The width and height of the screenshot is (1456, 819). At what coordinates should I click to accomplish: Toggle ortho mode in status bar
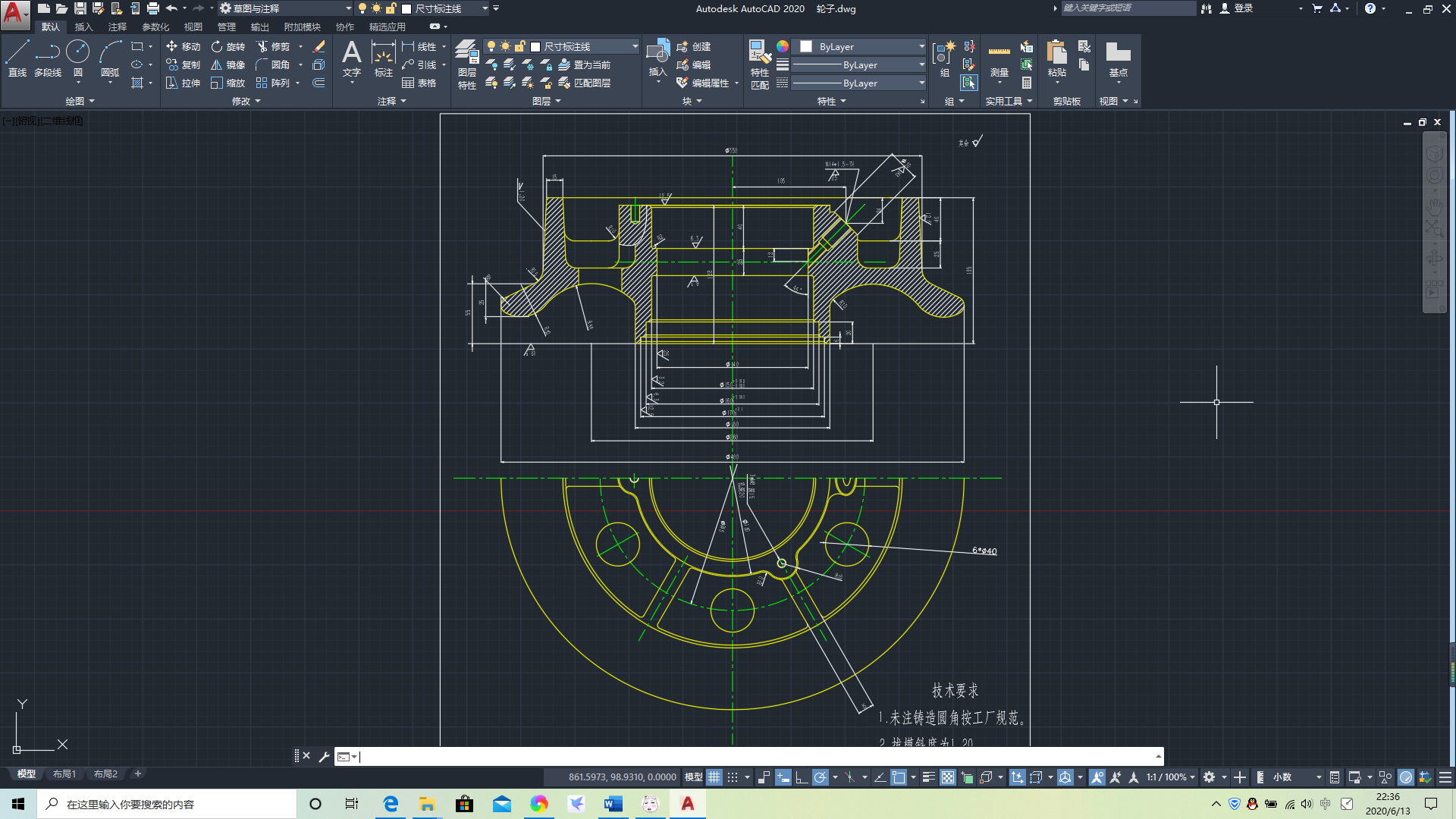[802, 777]
